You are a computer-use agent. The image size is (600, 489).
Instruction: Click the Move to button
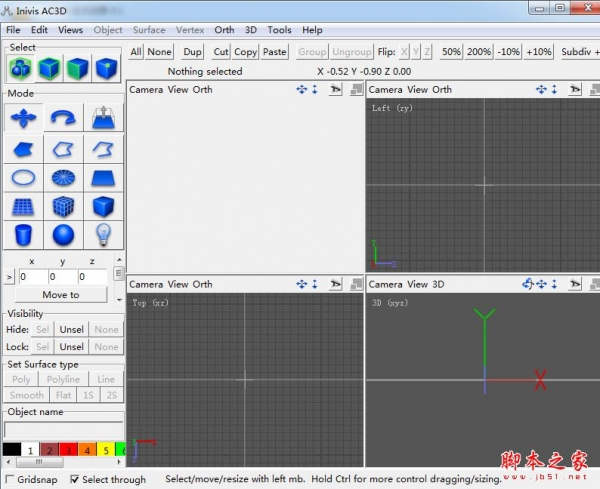tap(61, 295)
